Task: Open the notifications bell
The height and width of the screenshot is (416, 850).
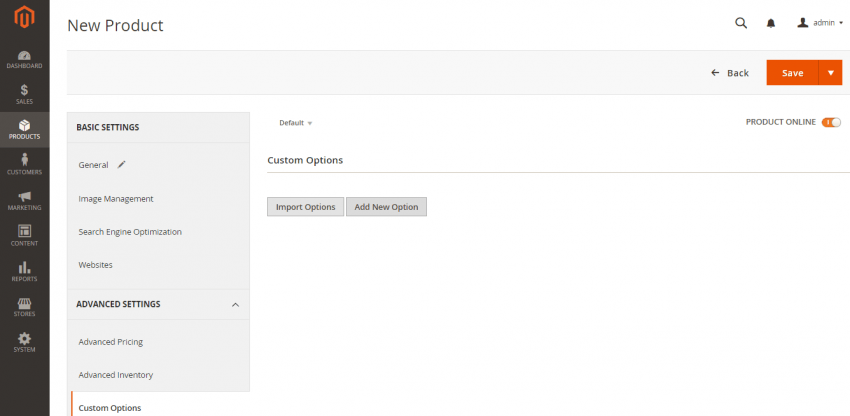Action: [x=771, y=23]
